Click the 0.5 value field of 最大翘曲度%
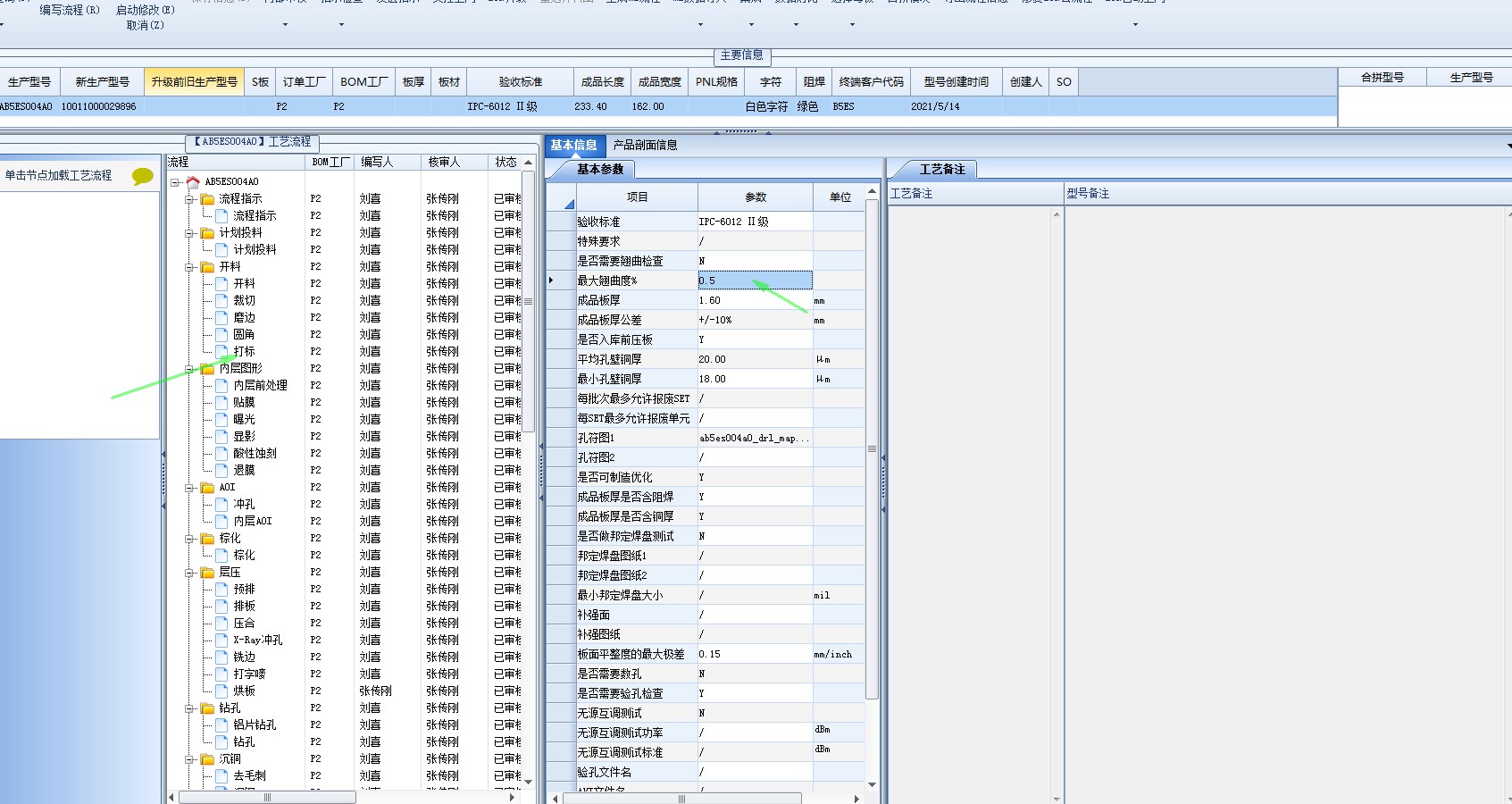Screen dimensions: 1512x804 [x=755, y=281]
